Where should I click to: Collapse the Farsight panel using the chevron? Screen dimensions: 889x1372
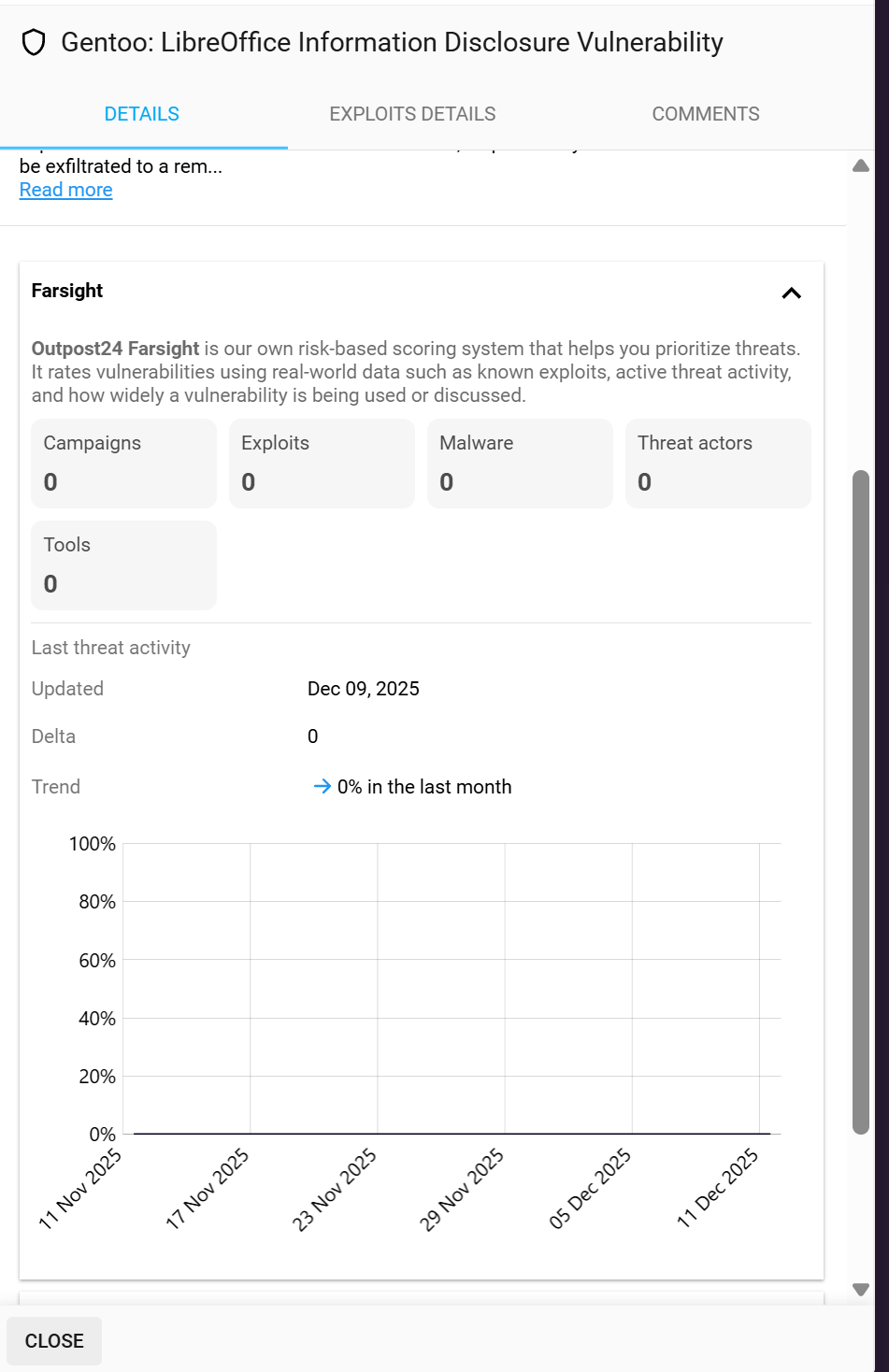791,293
